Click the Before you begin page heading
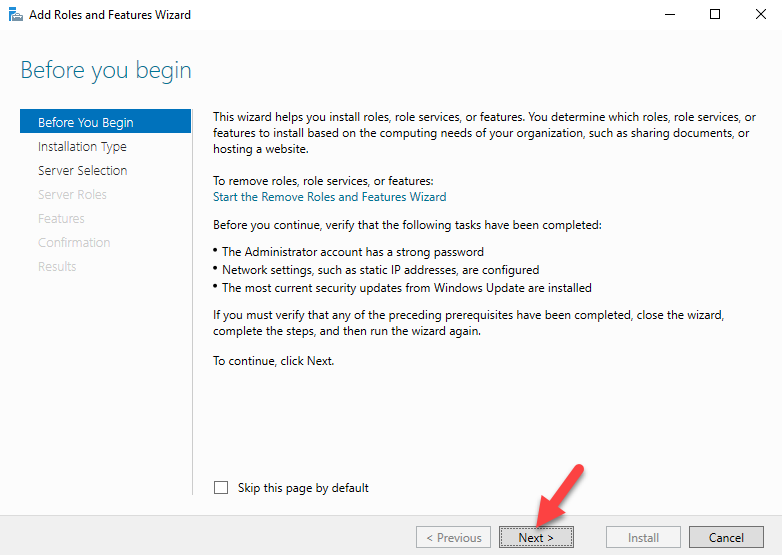 click(x=106, y=70)
